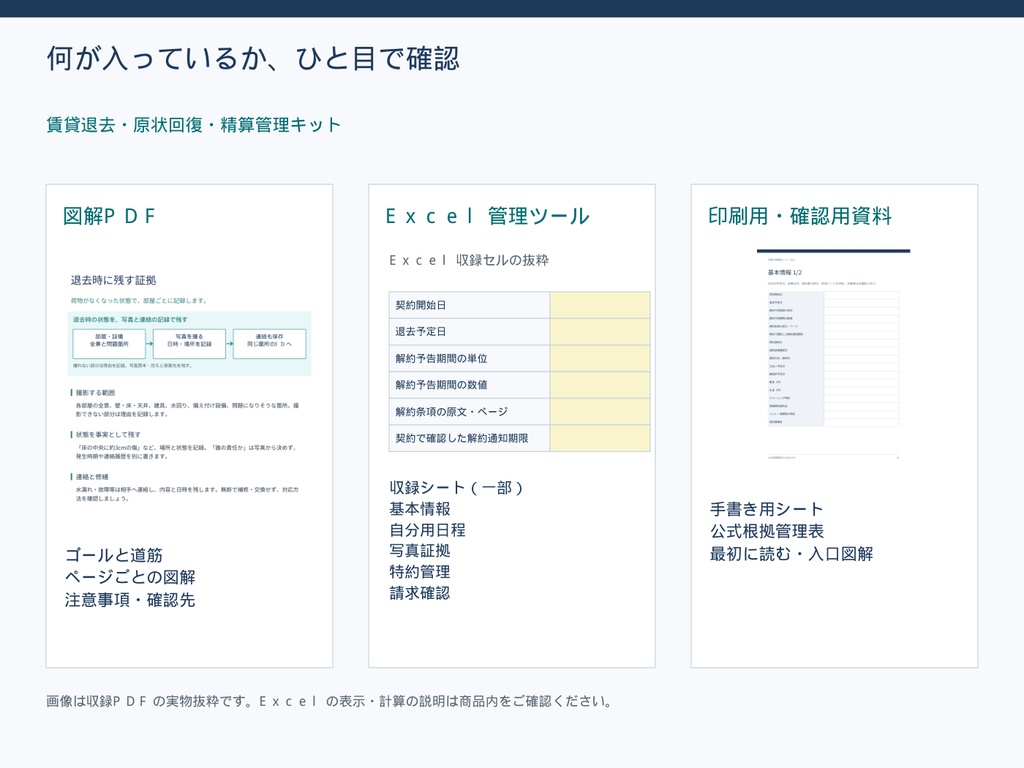The image size is (1024, 768).
Task: Select the 契約開始日 label cell
Action: click(x=470, y=305)
